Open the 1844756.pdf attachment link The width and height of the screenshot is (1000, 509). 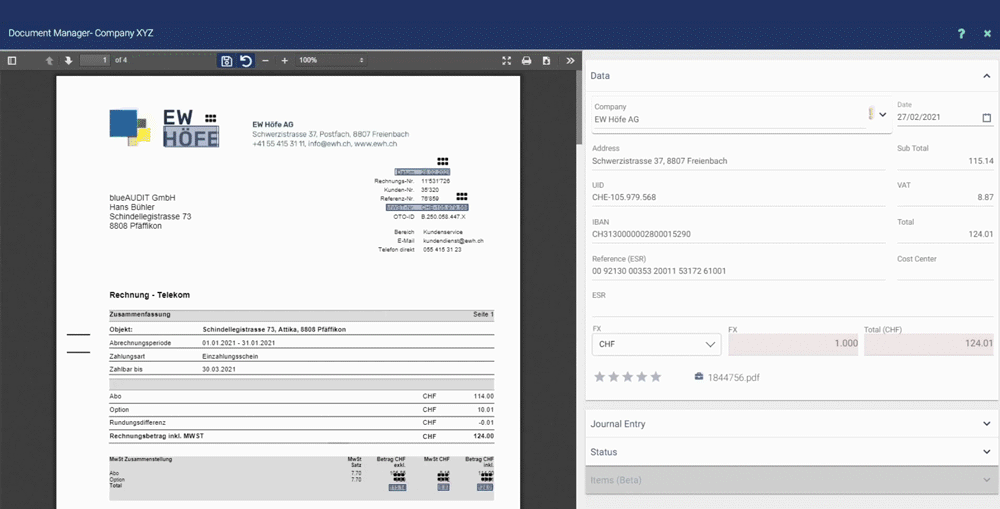[x=732, y=377]
